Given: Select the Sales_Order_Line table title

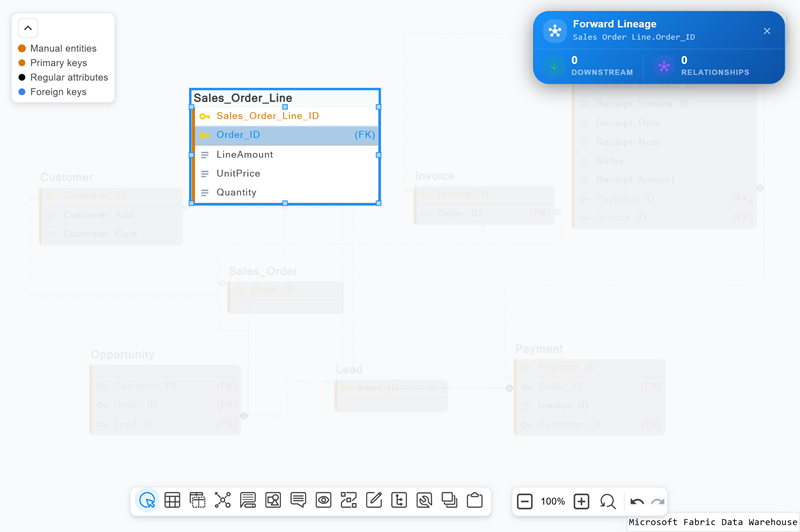Looking at the screenshot, I should click(x=243, y=98).
